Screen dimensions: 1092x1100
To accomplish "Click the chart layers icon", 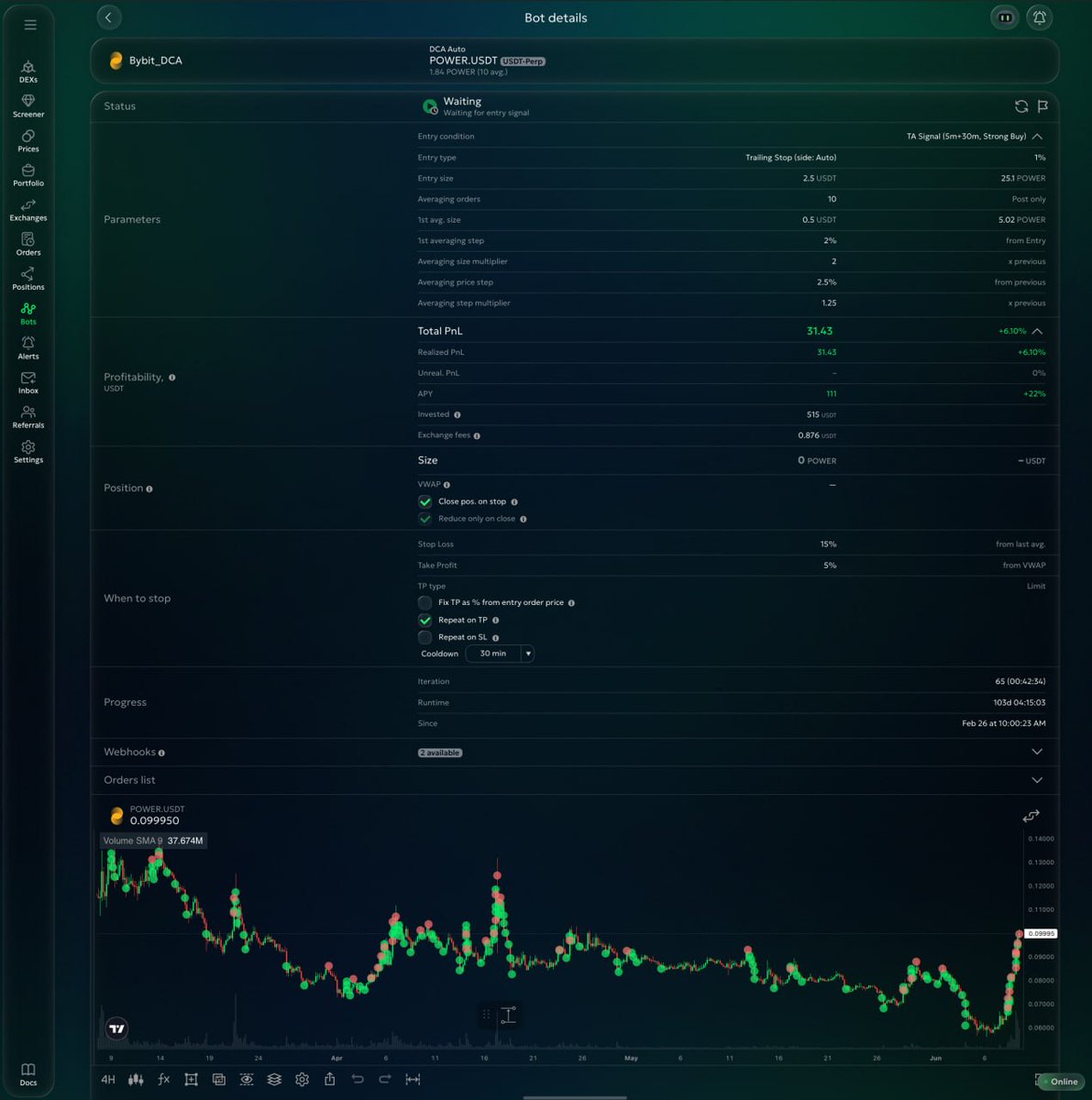I will click(x=274, y=1080).
